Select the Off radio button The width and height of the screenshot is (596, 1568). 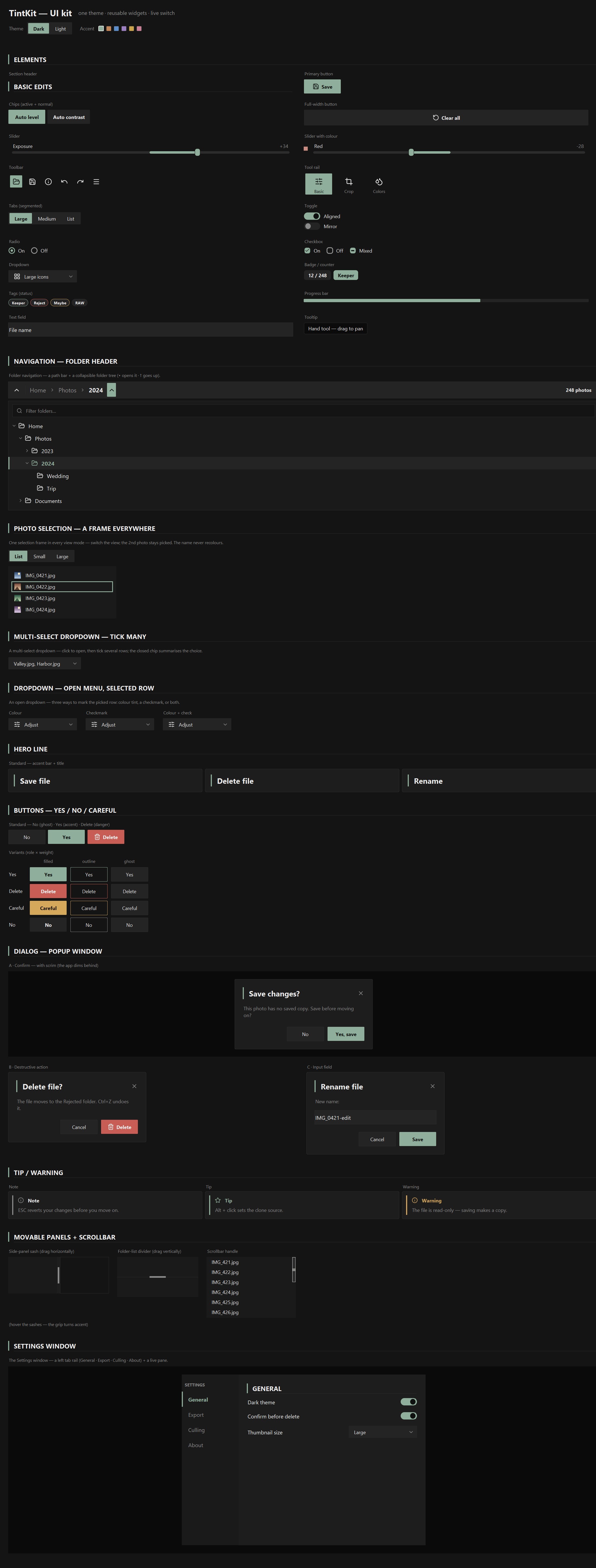click(x=34, y=251)
